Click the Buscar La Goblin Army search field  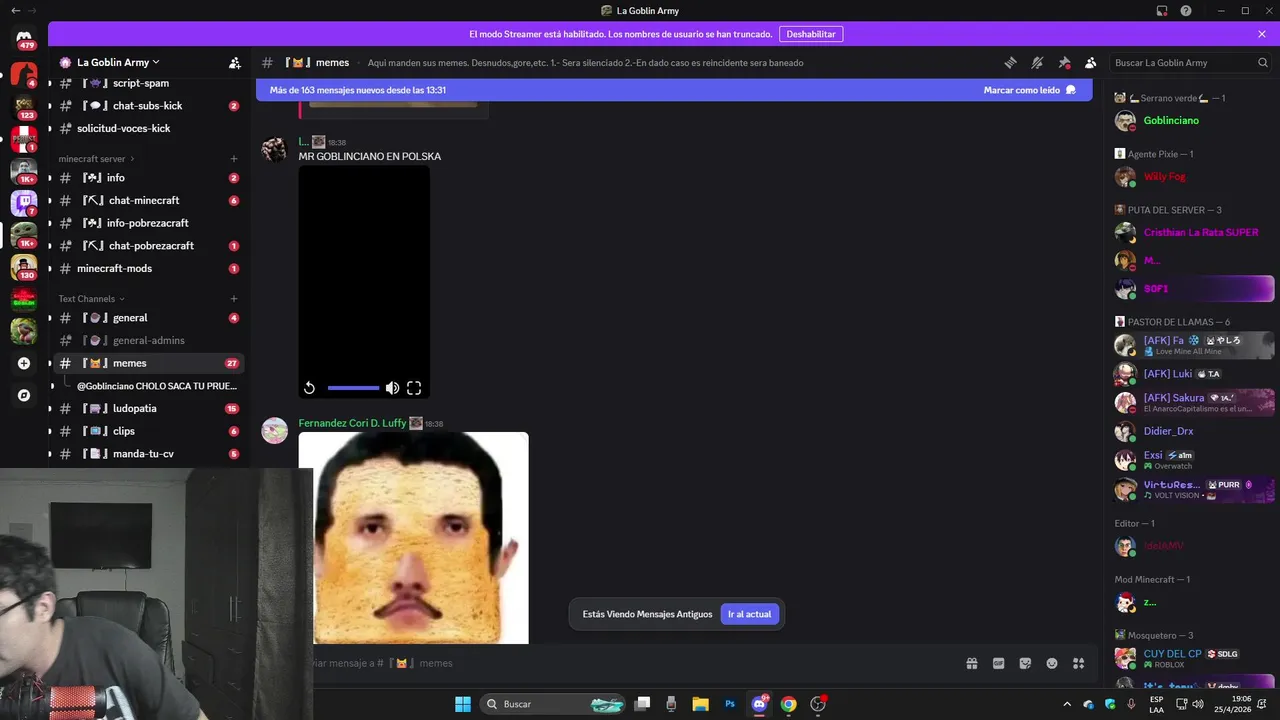click(x=1190, y=62)
